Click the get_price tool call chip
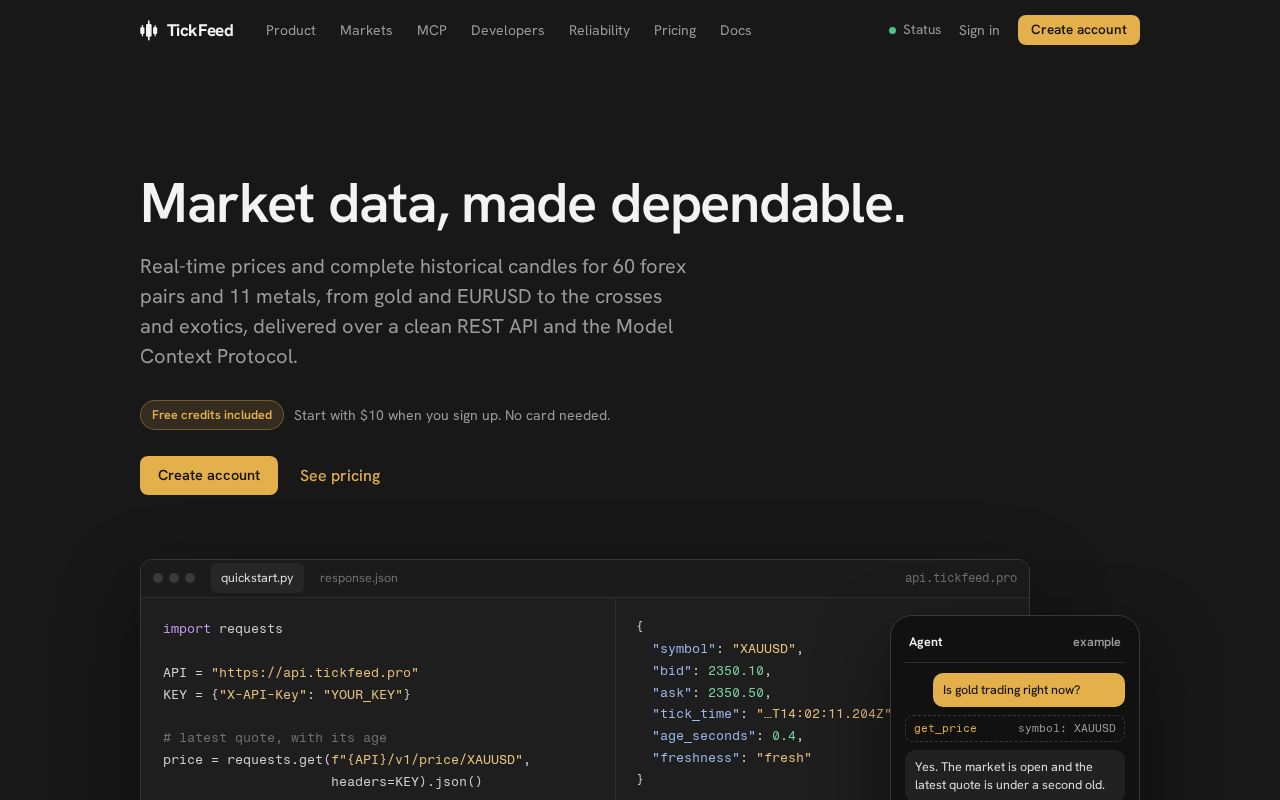The height and width of the screenshot is (800, 1280). click(x=1015, y=728)
